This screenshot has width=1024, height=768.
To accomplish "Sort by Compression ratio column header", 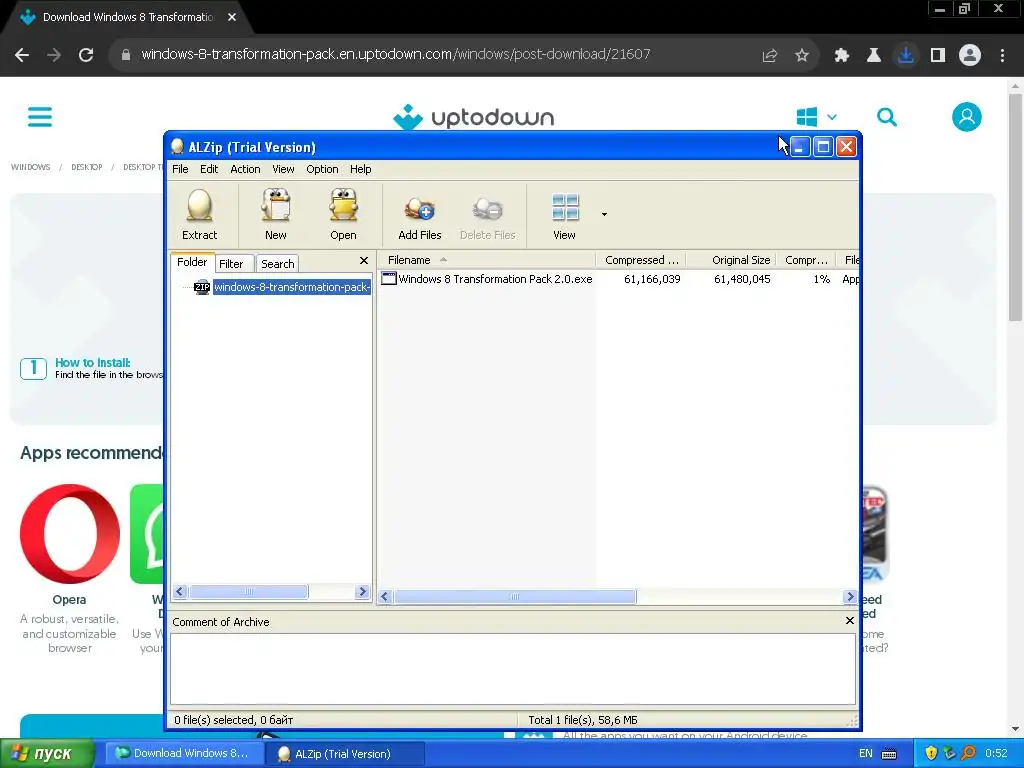I will 806,260.
